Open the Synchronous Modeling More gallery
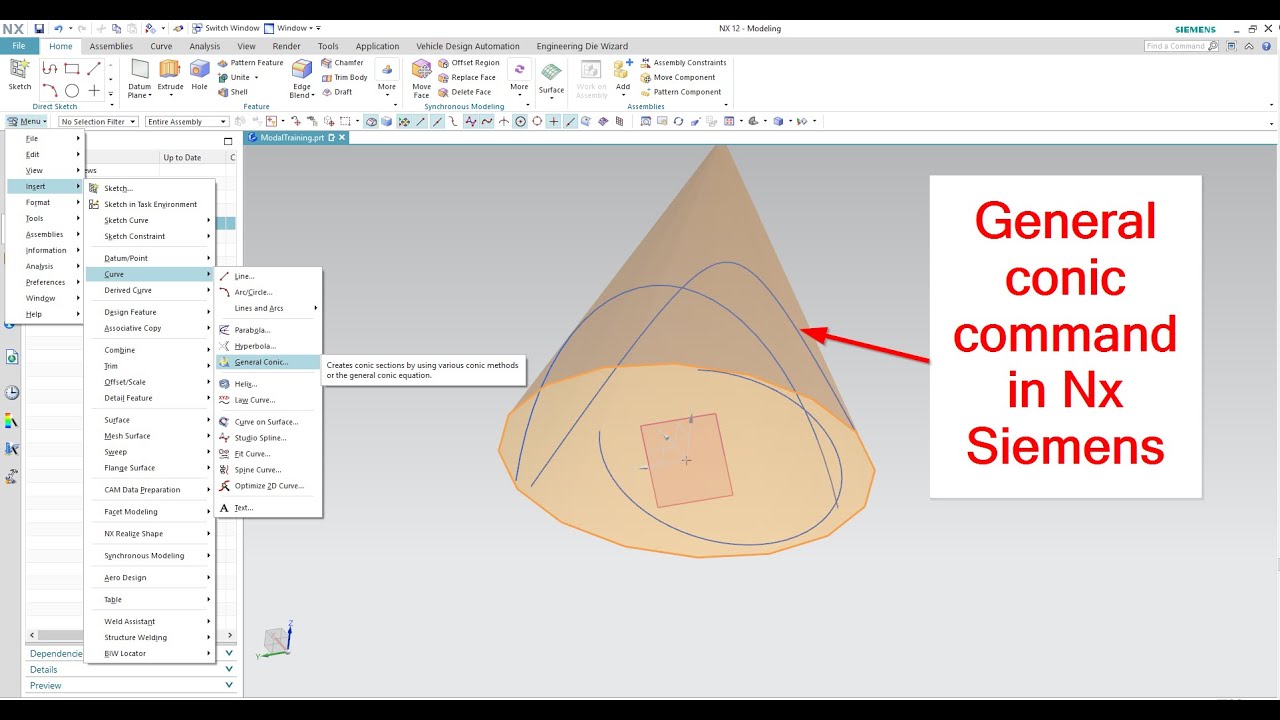 point(519,77)
